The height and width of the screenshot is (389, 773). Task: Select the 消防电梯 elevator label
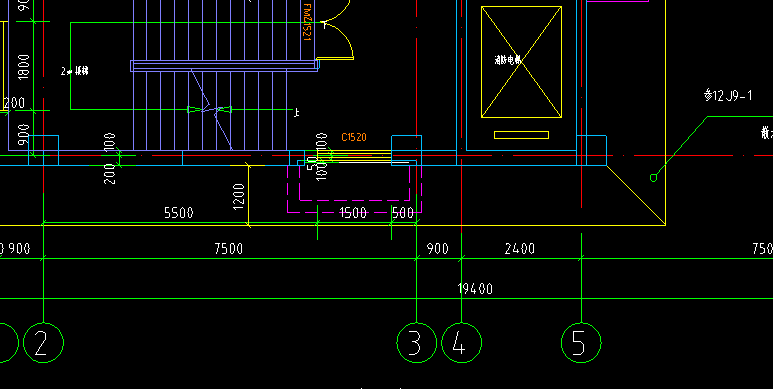[x=508, y=60]
